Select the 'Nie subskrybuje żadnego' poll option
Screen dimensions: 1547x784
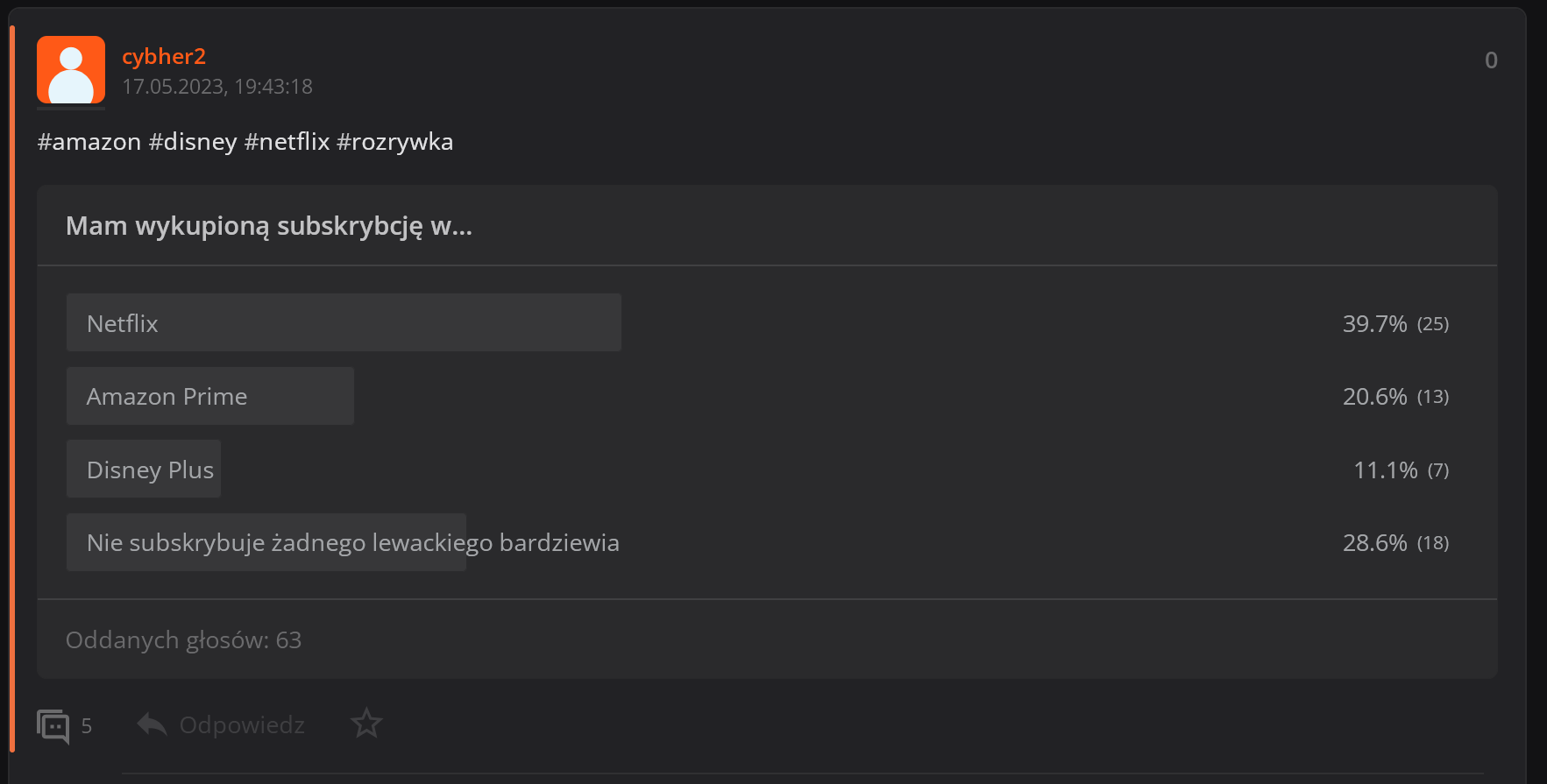[352, 543]
